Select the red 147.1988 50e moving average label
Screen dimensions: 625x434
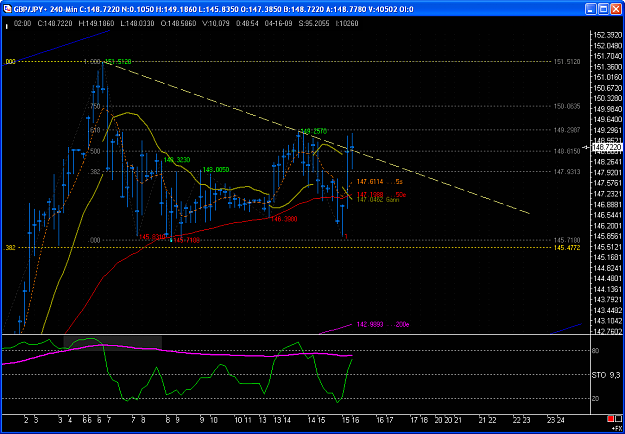click(381, 194)
